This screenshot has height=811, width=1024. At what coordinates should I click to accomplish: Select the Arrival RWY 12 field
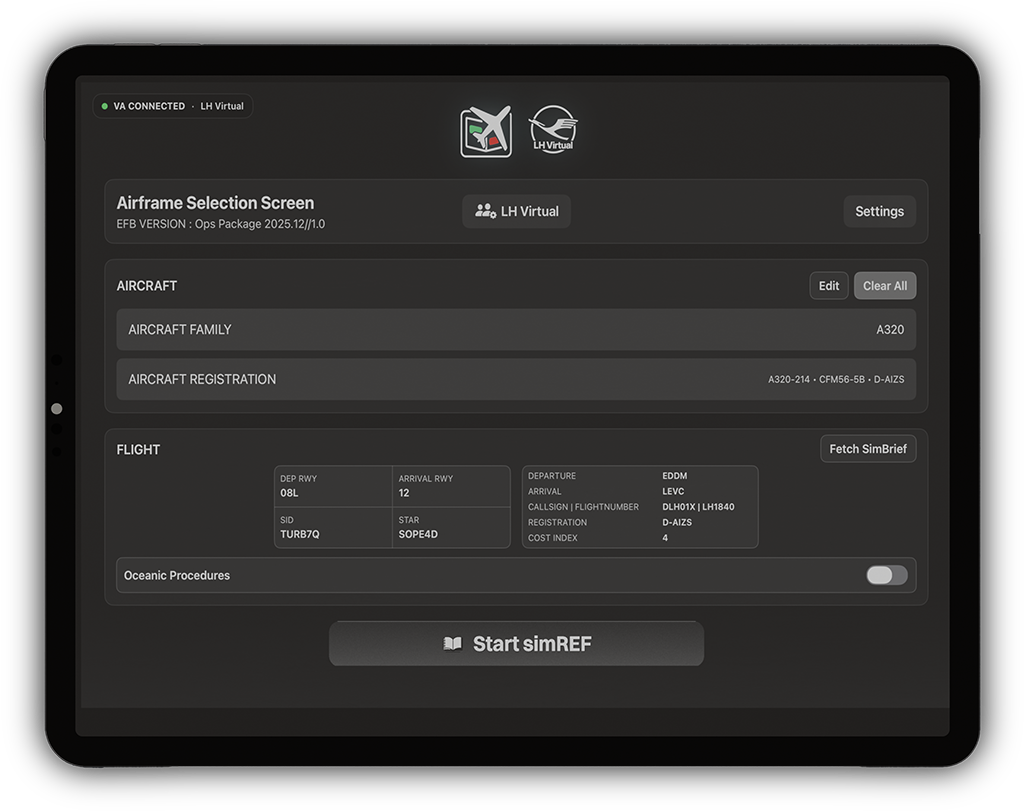click(451, 486)
